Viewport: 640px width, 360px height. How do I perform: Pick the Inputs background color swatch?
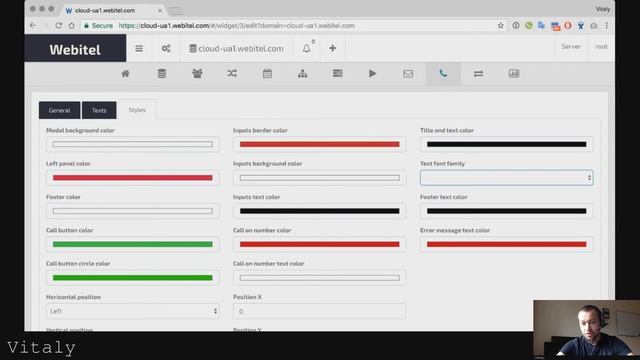tap(320, 178)
